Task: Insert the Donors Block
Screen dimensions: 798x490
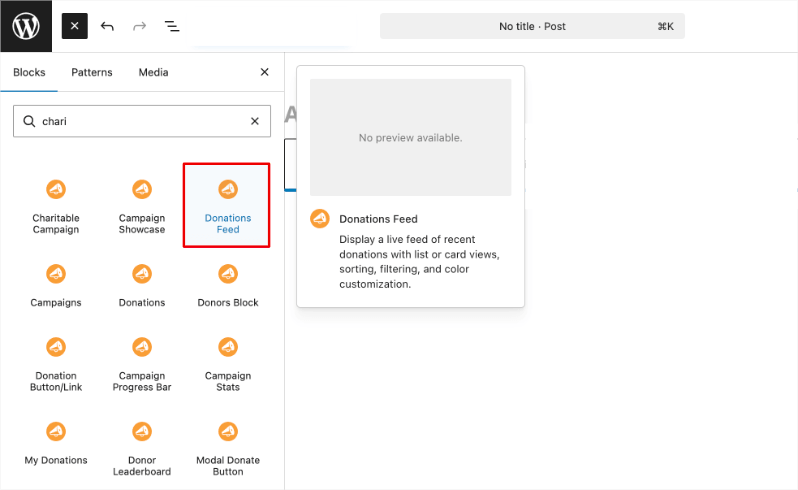Action: [227, 285]
